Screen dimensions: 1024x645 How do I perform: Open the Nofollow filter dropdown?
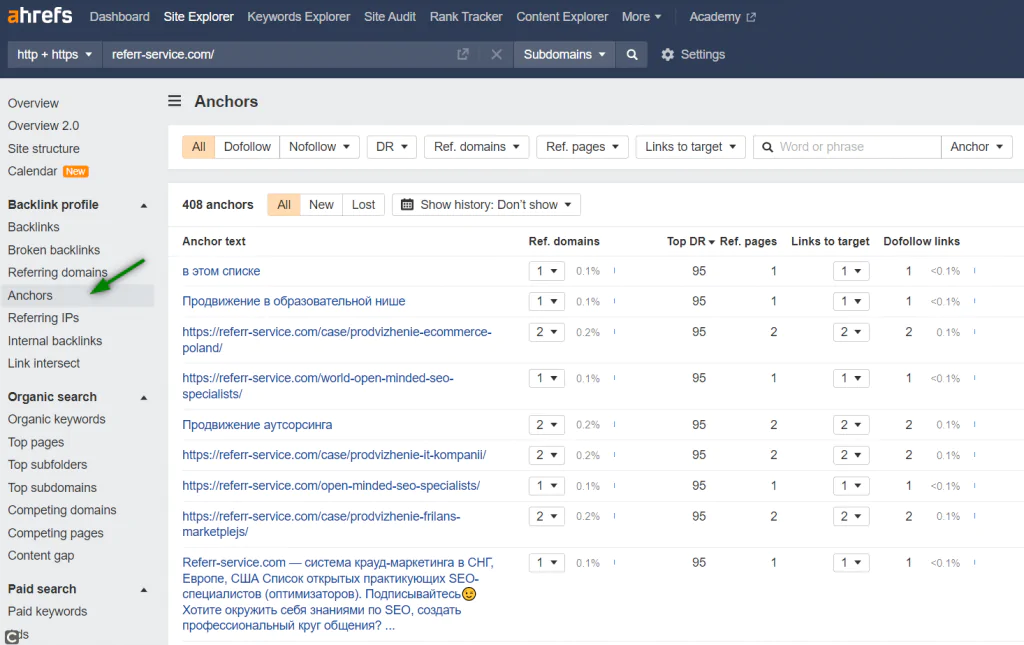[x=319, y=147]
